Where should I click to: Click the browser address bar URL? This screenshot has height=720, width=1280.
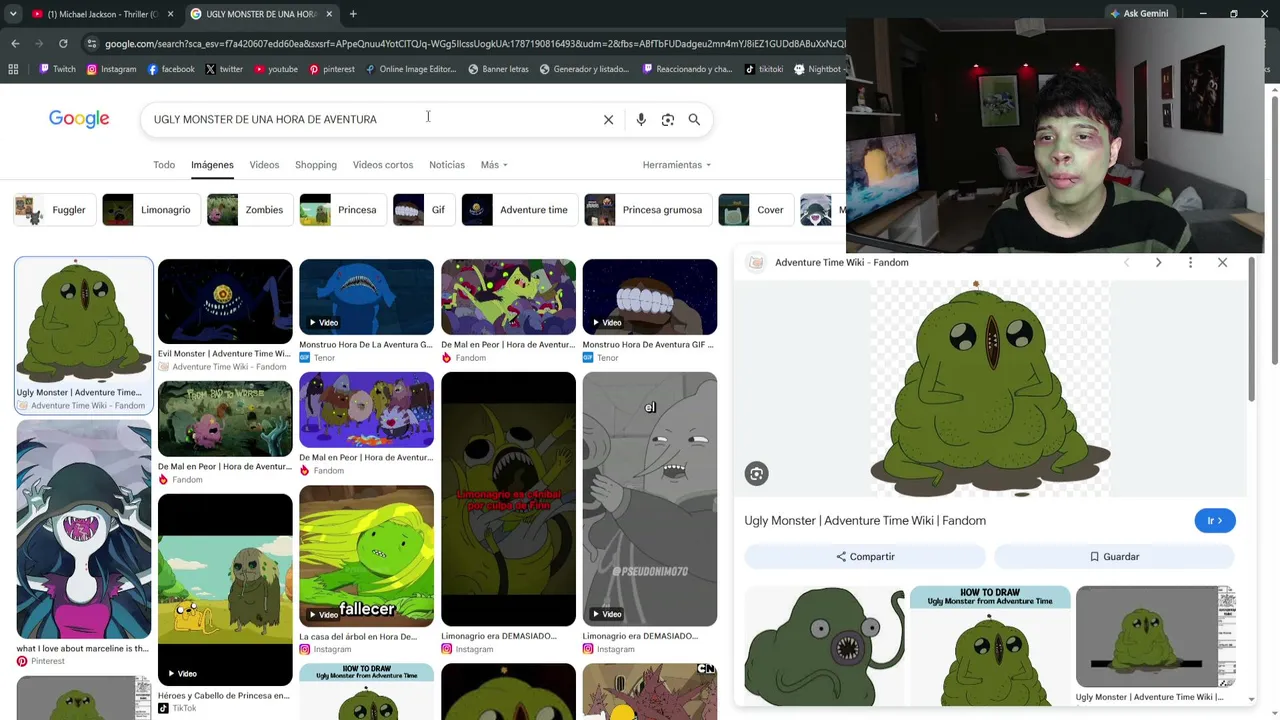coord(475,44)
